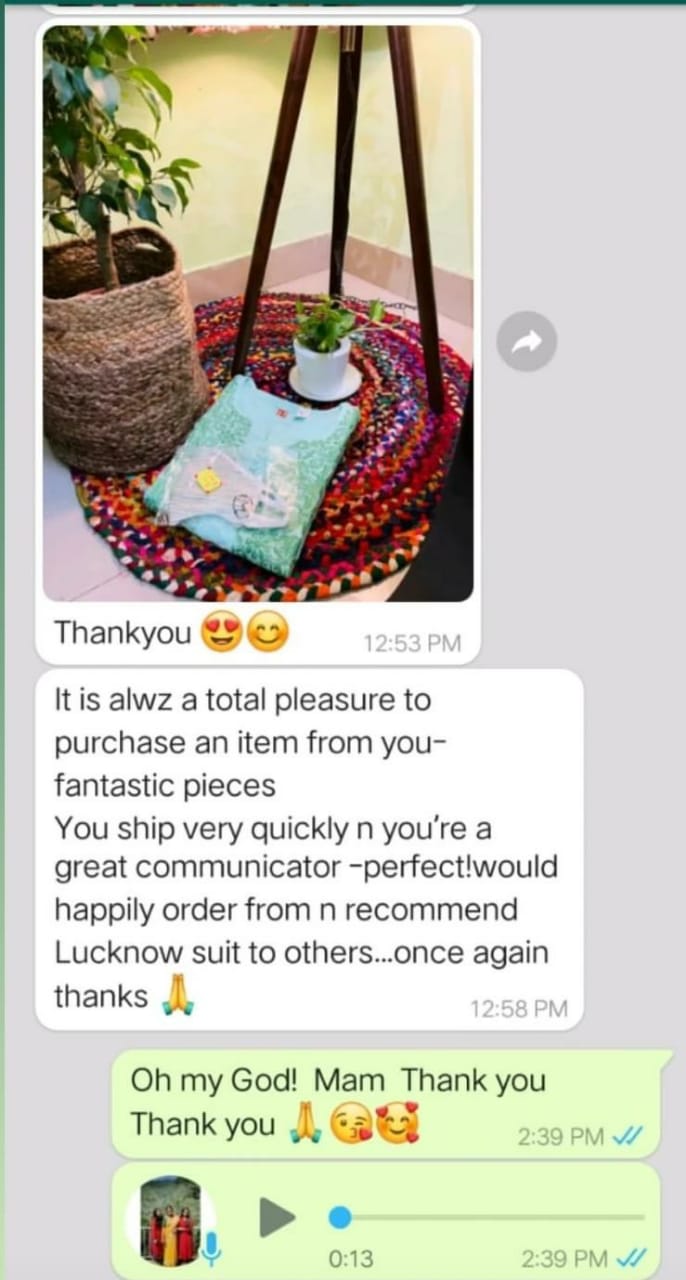Click the folded hands emoji after 'thanks'
686x1280 pixels.
tap(177, 996)
